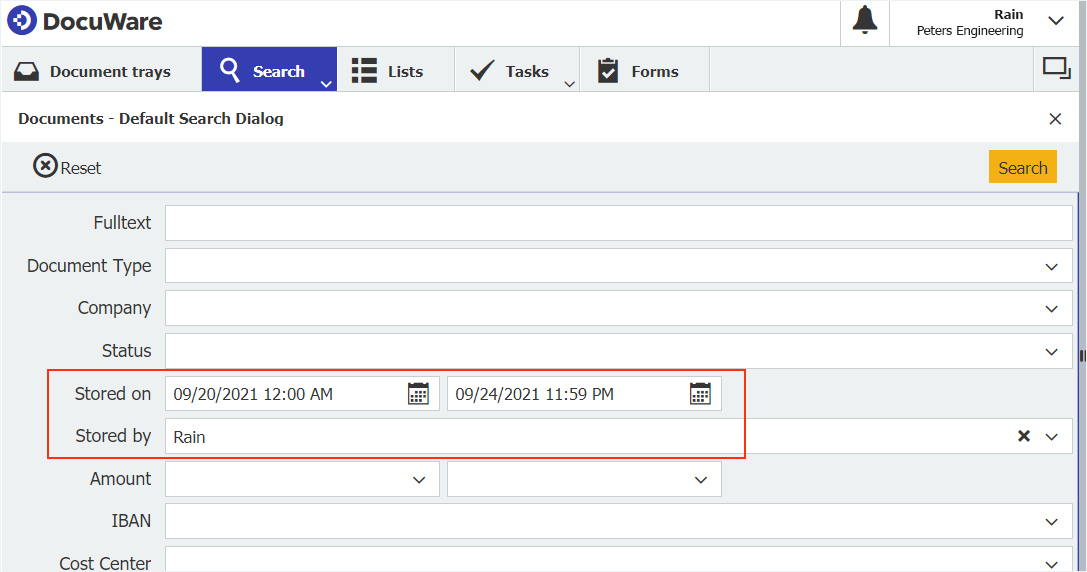Open calendar picker for Stored on end date

click(x=700, y=394)
